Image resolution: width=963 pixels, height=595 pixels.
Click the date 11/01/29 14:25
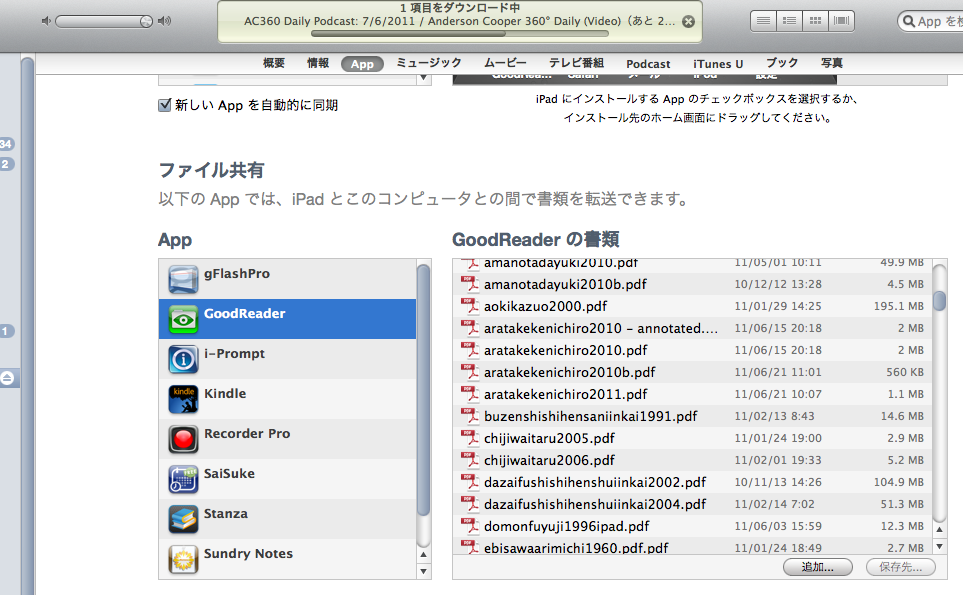point(778,306)
